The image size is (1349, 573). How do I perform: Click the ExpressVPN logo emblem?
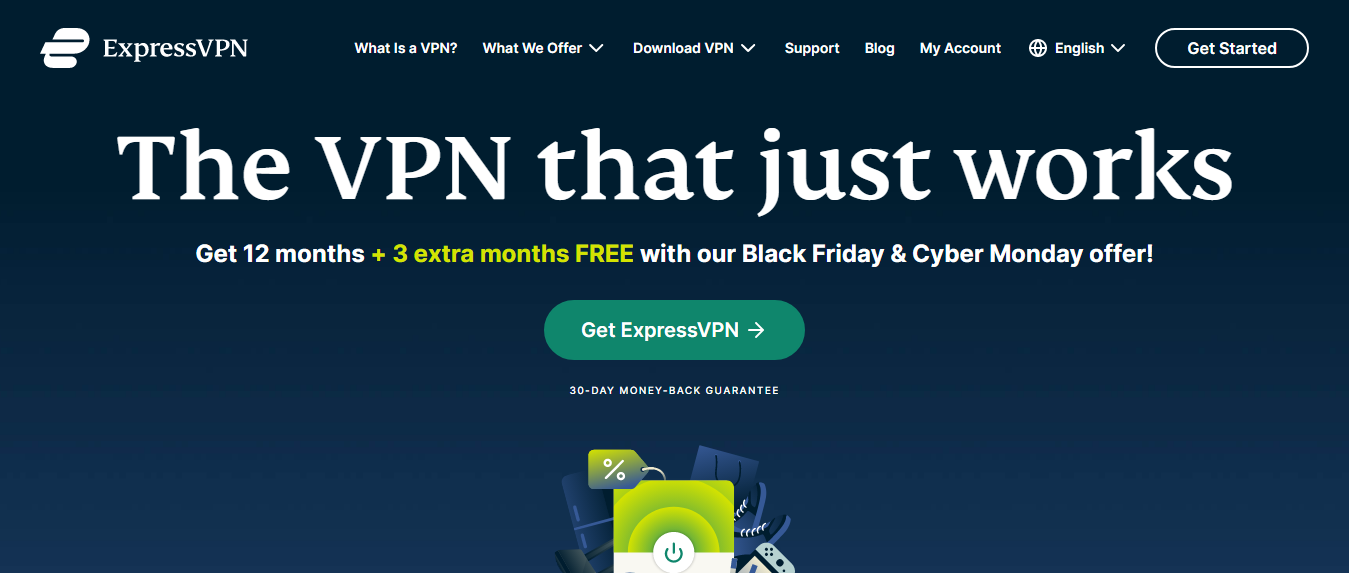tap(65, 48)
